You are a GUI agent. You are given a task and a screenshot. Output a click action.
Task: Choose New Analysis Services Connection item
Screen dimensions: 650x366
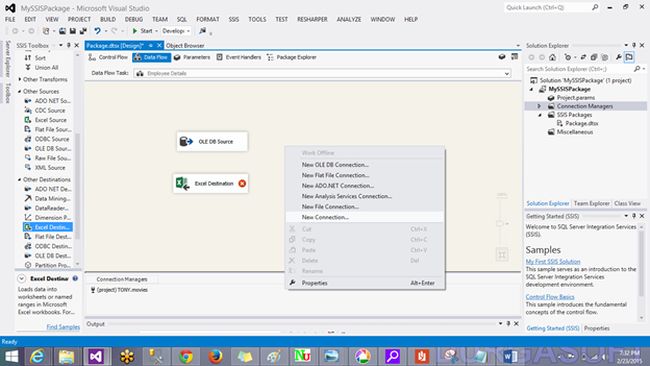(x=347, y=196)
